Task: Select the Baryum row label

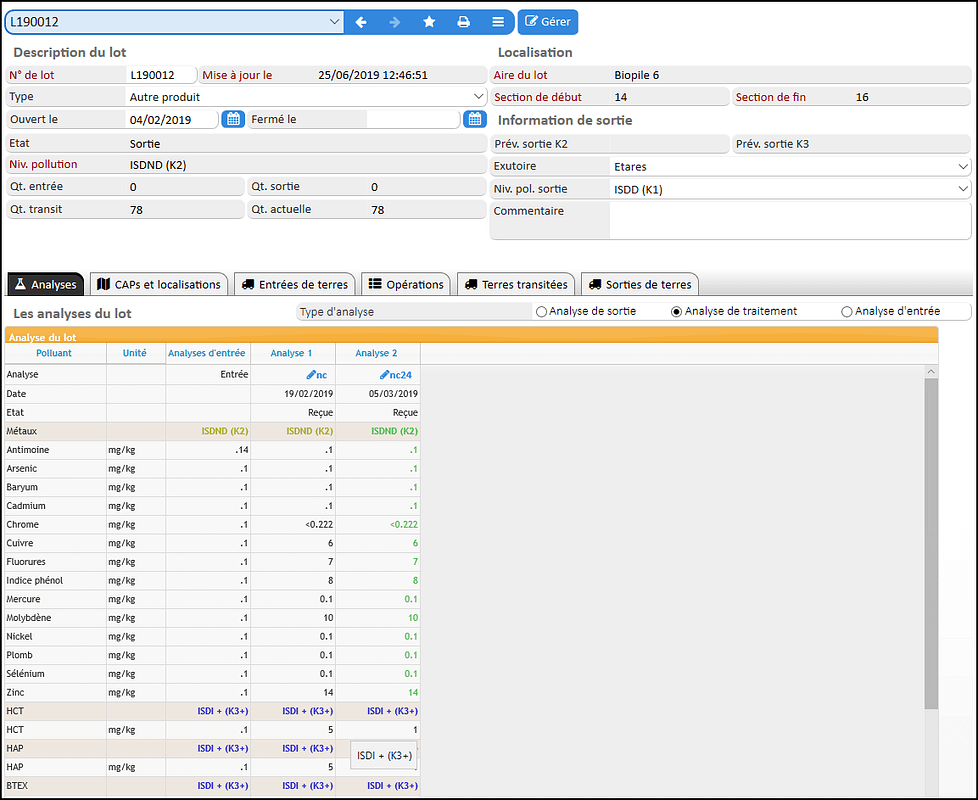Action: [x=22, y=487]
